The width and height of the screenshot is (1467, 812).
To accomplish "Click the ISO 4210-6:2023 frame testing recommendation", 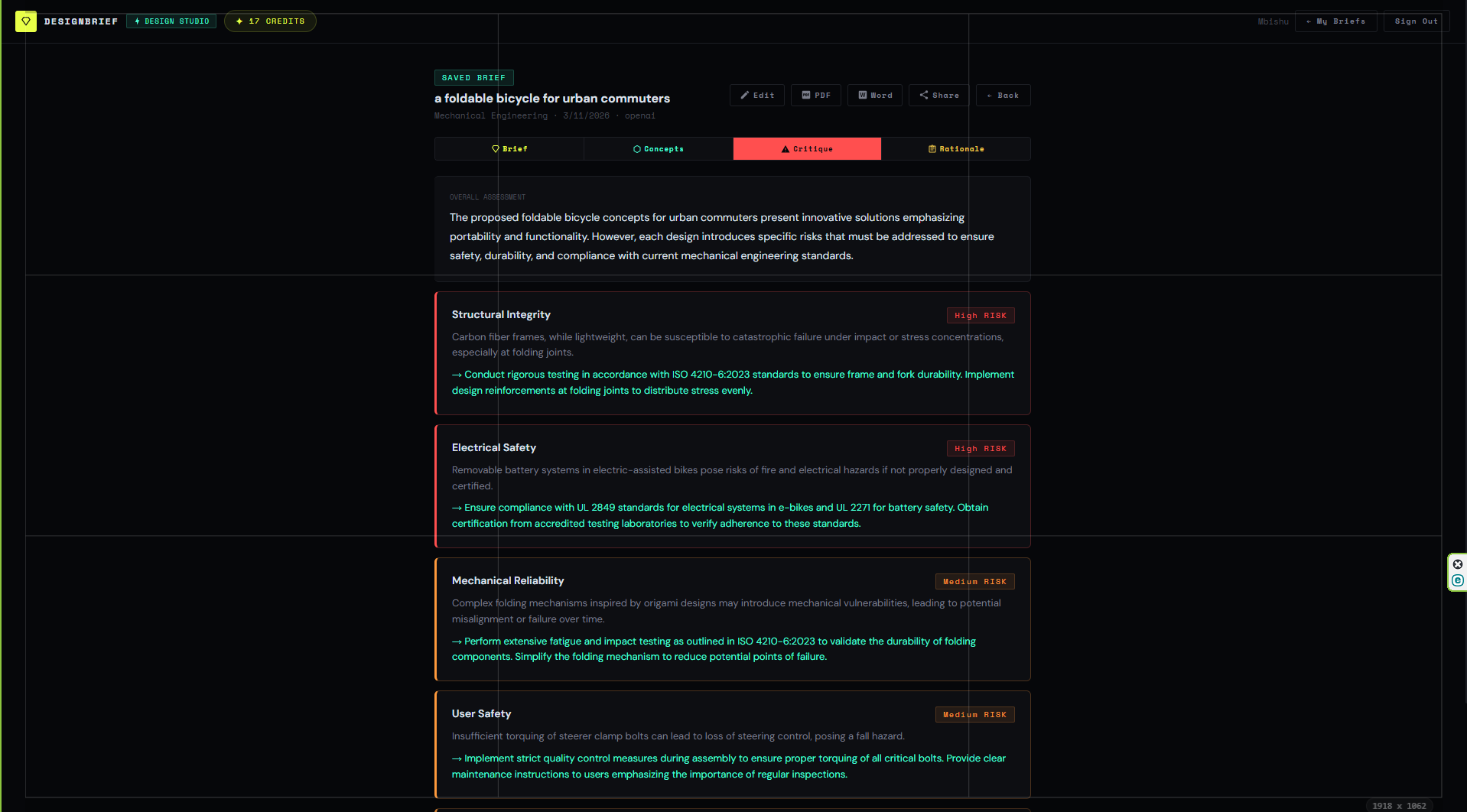I will click(733, 382).
